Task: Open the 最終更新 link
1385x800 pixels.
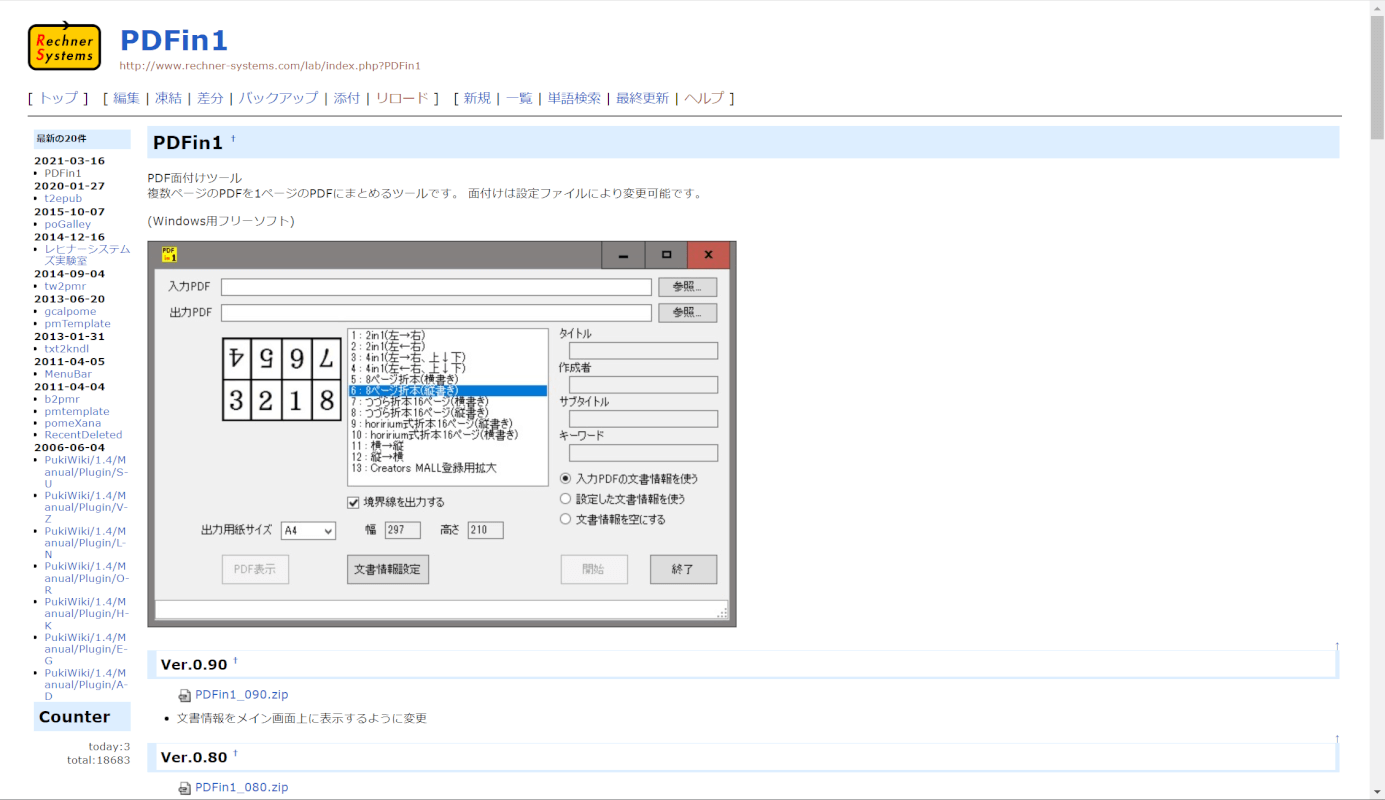Action: pyautogui.click(x=642, y=98)
